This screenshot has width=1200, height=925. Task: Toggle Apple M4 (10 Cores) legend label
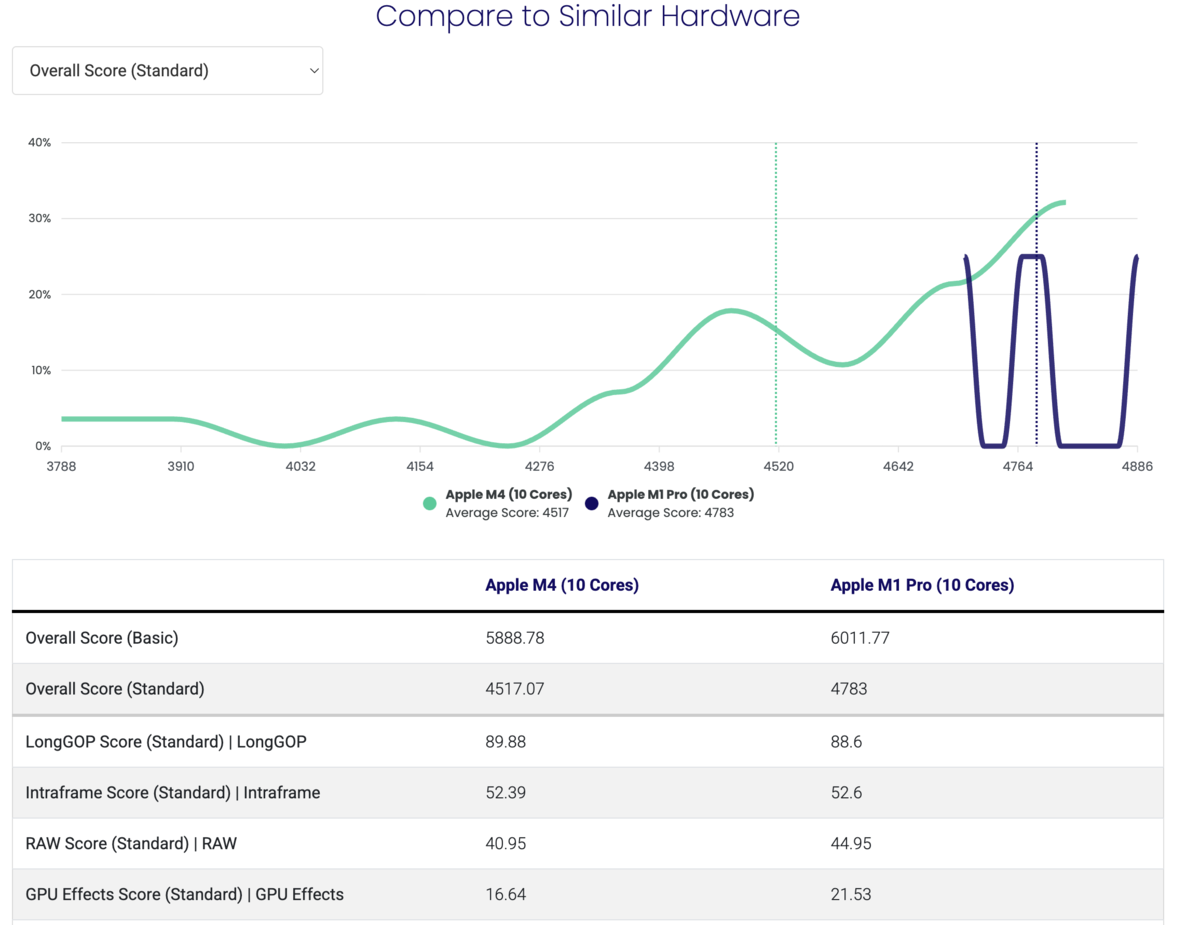[x=509, y=494]
